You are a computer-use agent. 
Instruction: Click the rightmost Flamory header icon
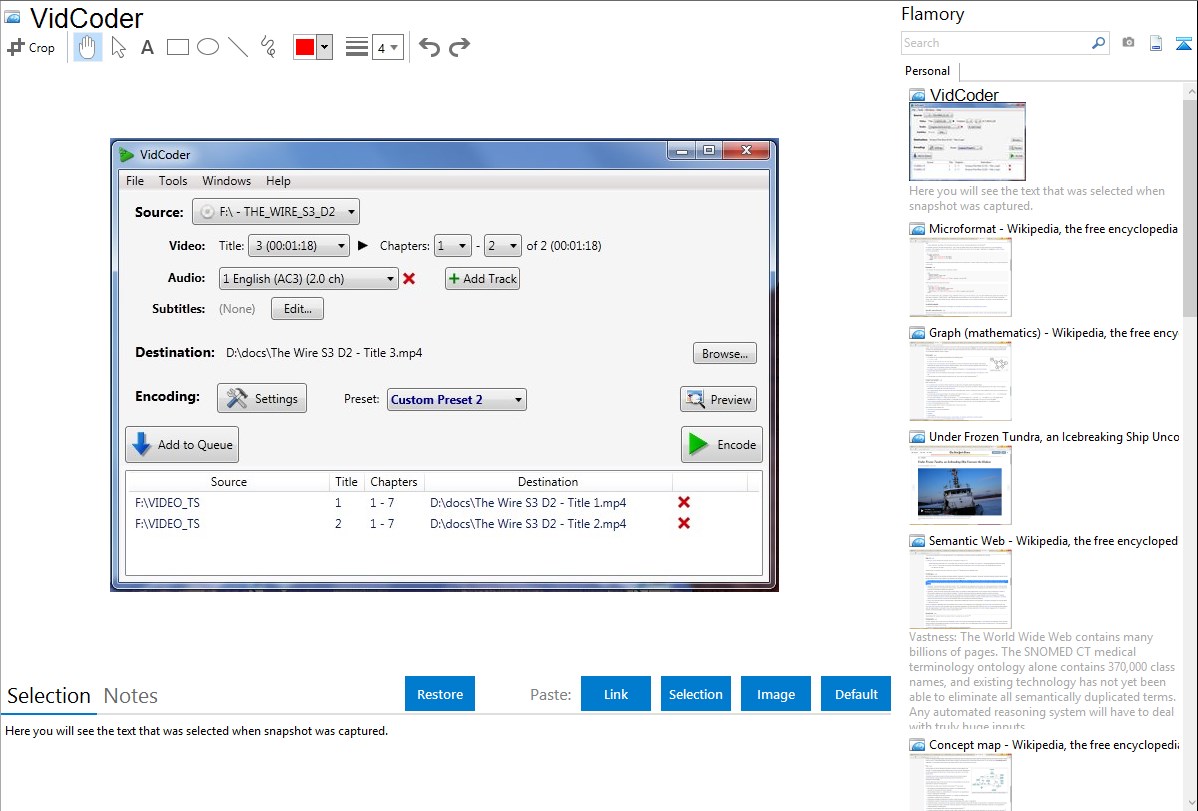[1183, 43]
